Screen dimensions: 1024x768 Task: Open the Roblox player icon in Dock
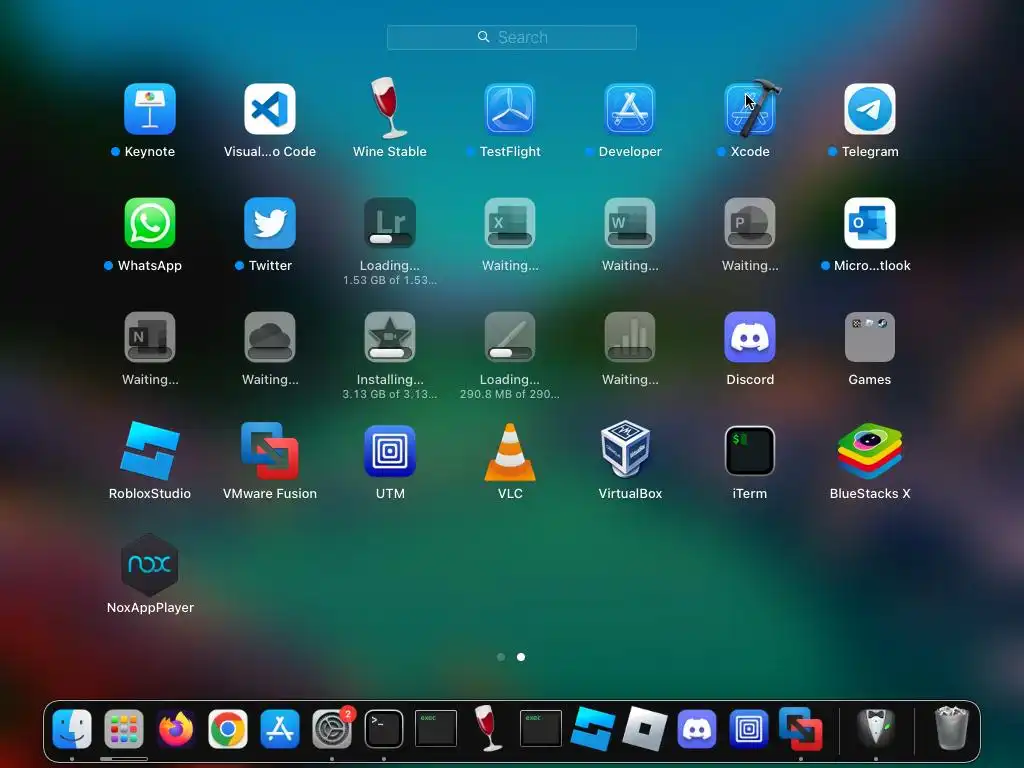[x=645, y=728]
